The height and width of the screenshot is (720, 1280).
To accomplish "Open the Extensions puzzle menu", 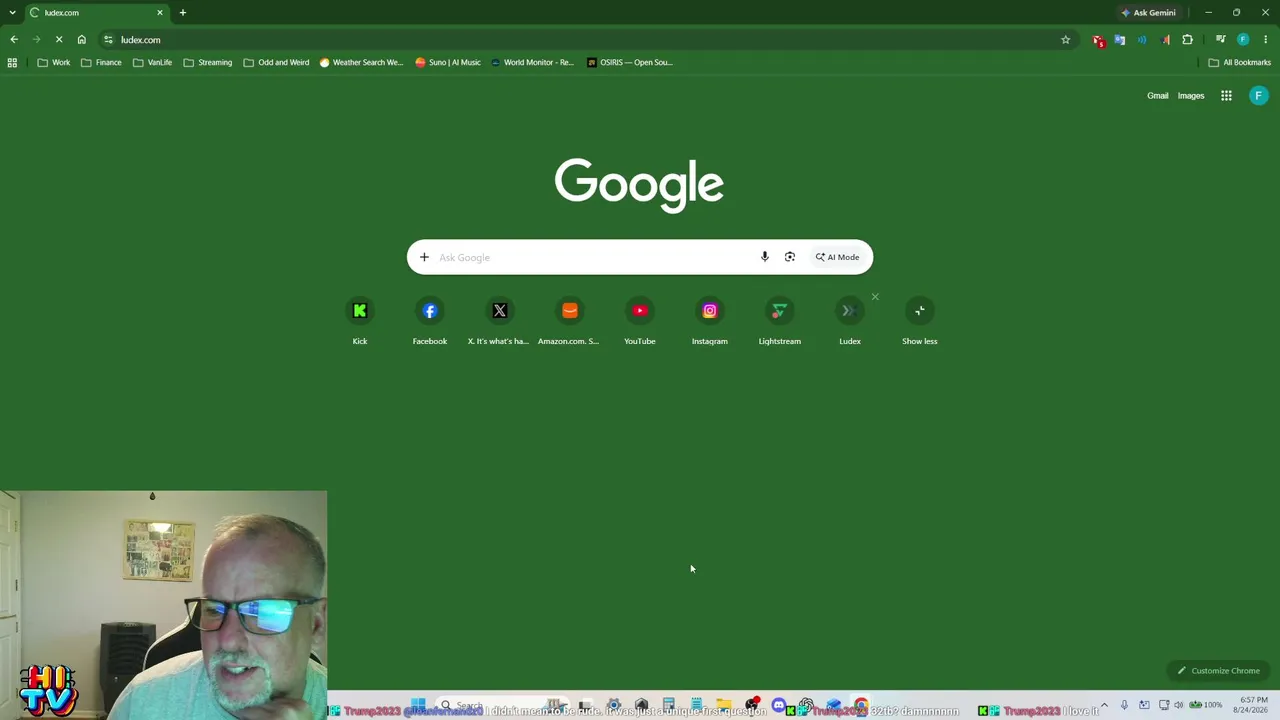I will point(1188,40).
